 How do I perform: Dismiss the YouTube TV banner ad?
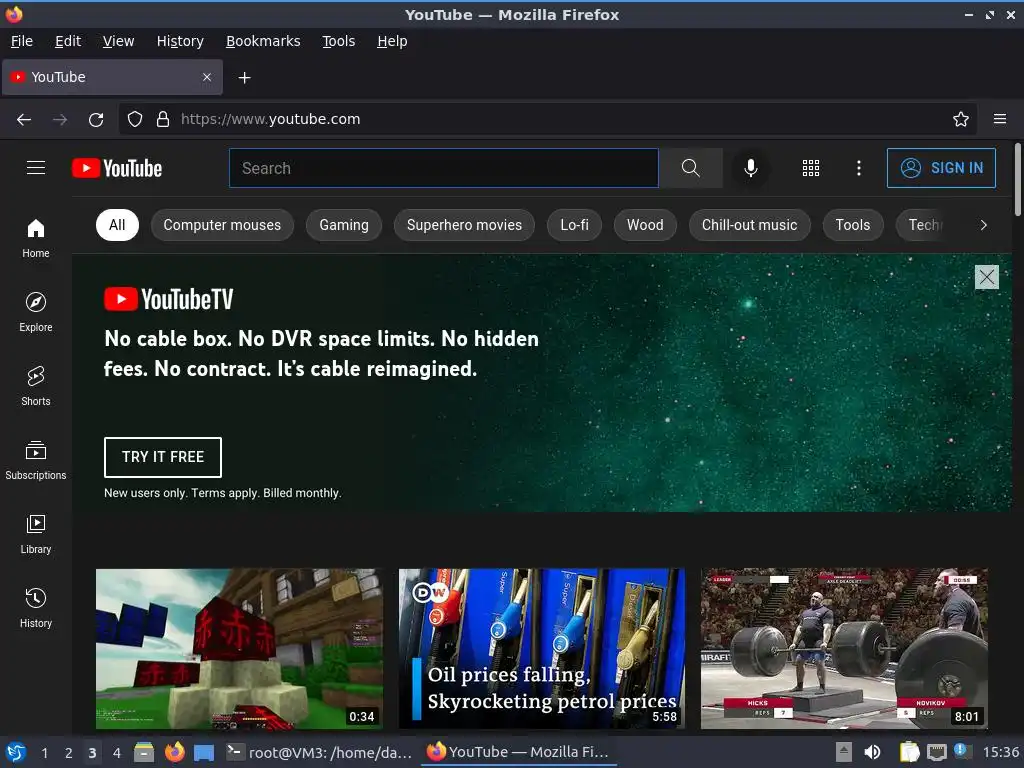click(987, 277)
